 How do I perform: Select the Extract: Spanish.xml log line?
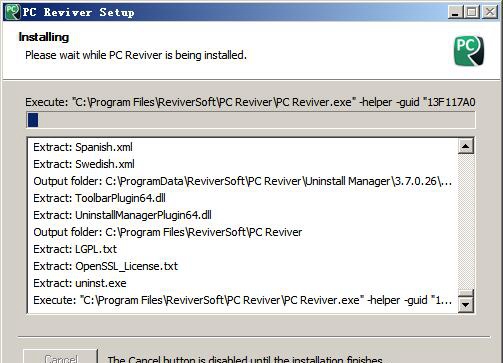(x=83, y=147)
